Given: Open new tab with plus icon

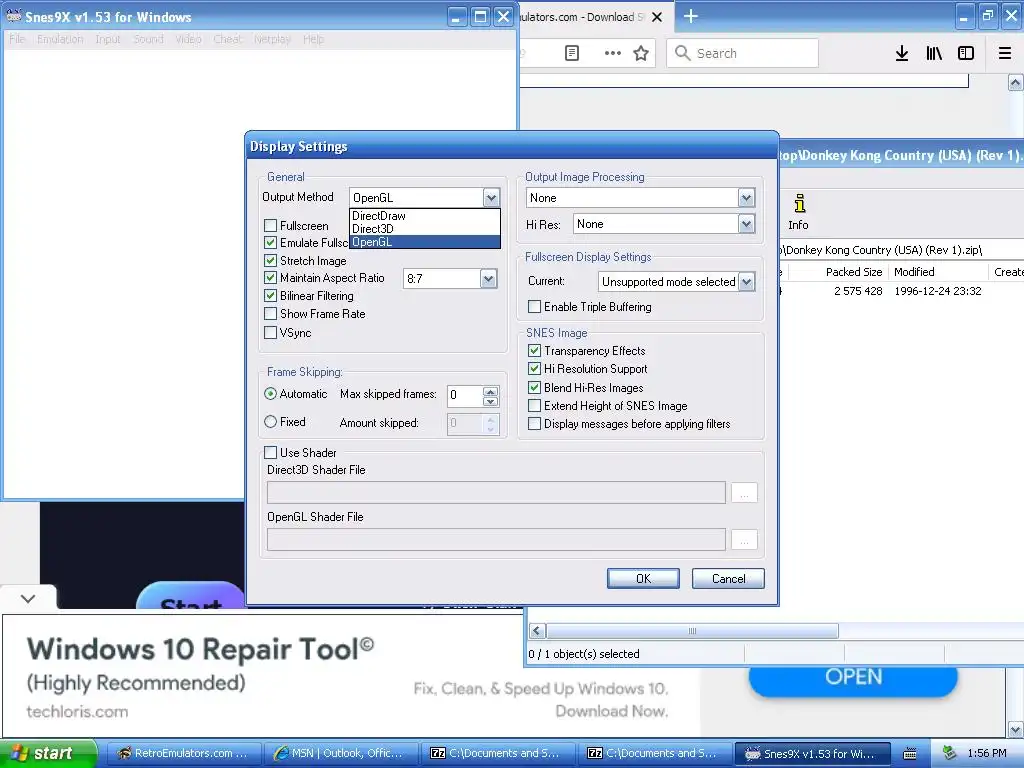Looking at the screenshot, I should (x=690, y=16).
